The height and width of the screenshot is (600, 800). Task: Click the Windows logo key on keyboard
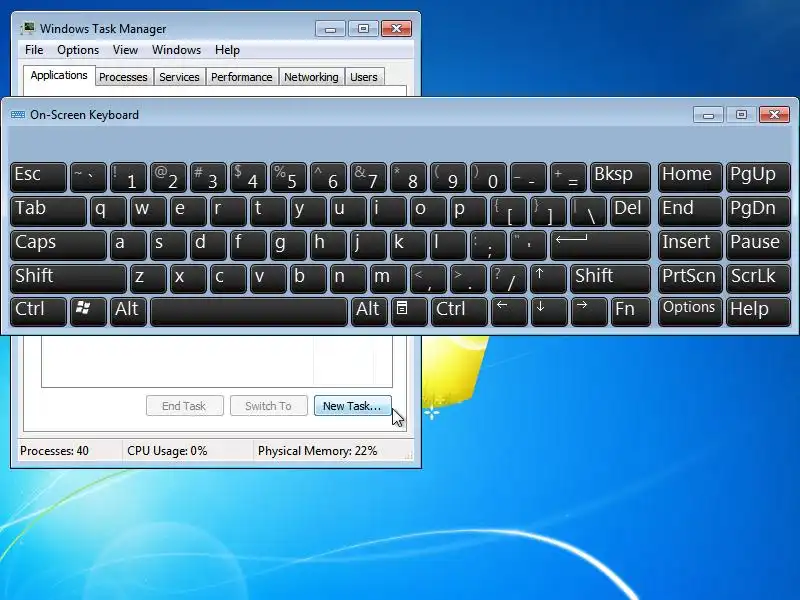point(88,311)
